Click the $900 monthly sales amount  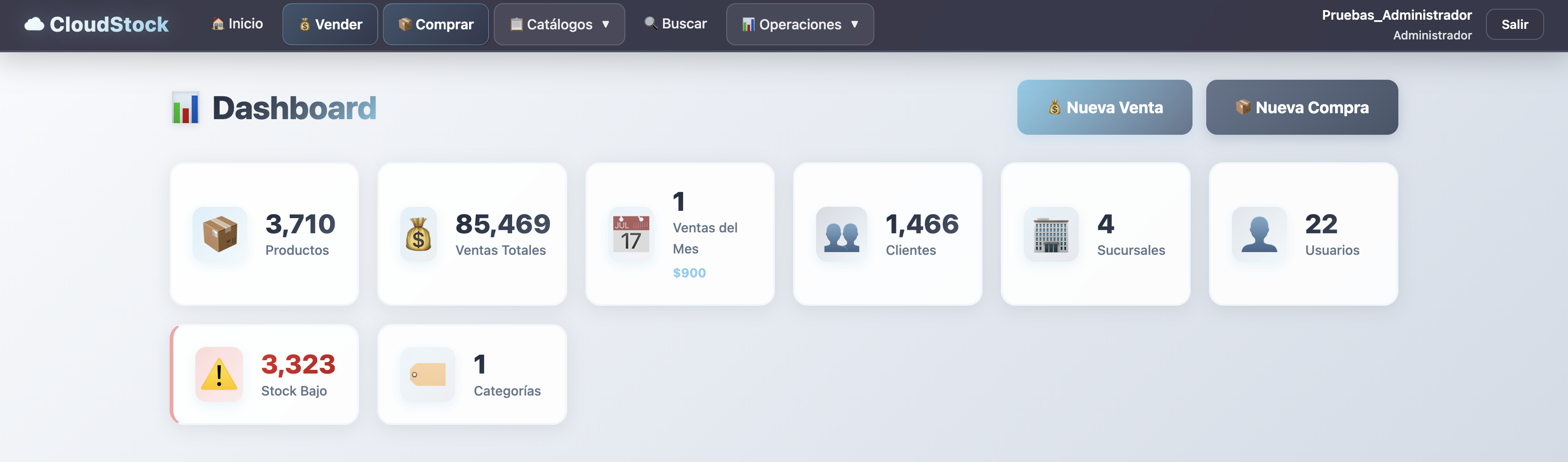coord(689,273)
